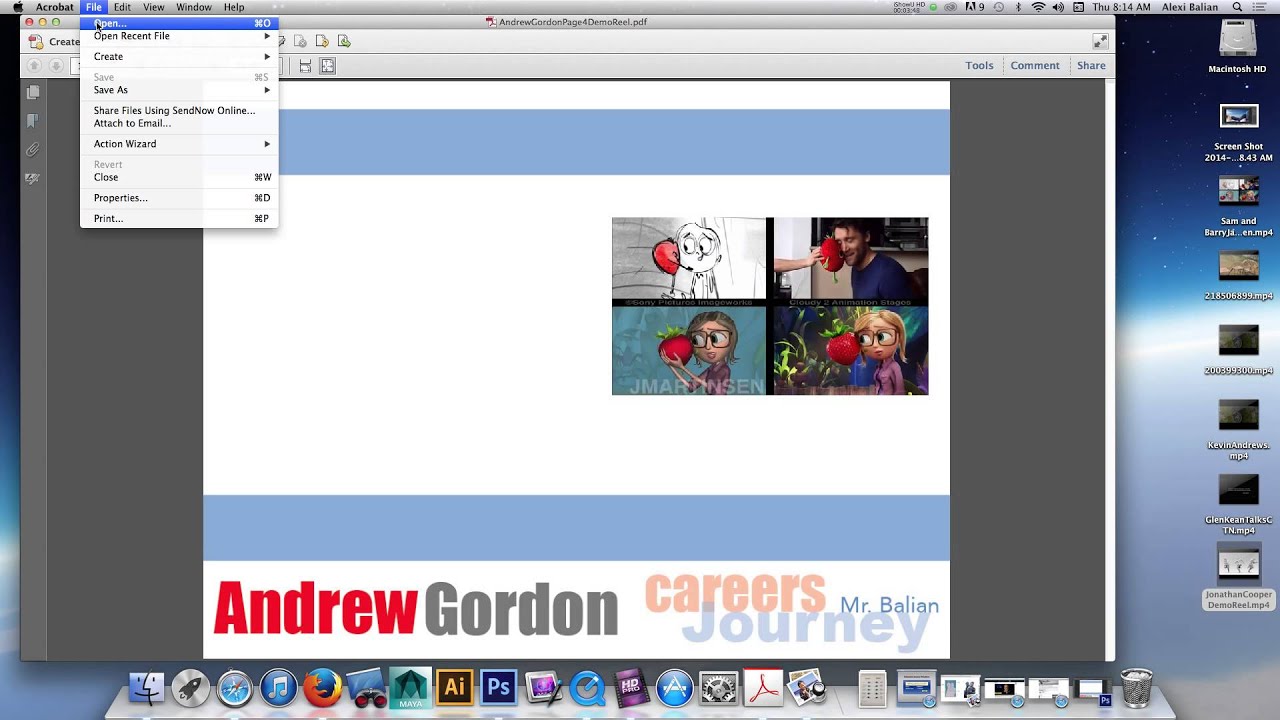Viewport: 1280px width, 720px height.
Task: Select the JonathanCooperDemoReel.mp4 desktop file
Action: point(1238,577)
